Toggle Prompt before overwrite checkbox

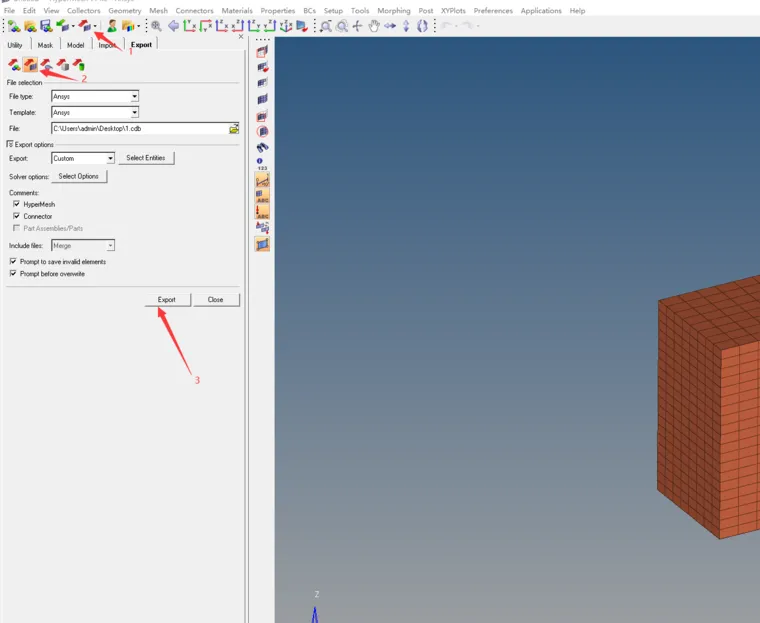[x=13, y=273]
